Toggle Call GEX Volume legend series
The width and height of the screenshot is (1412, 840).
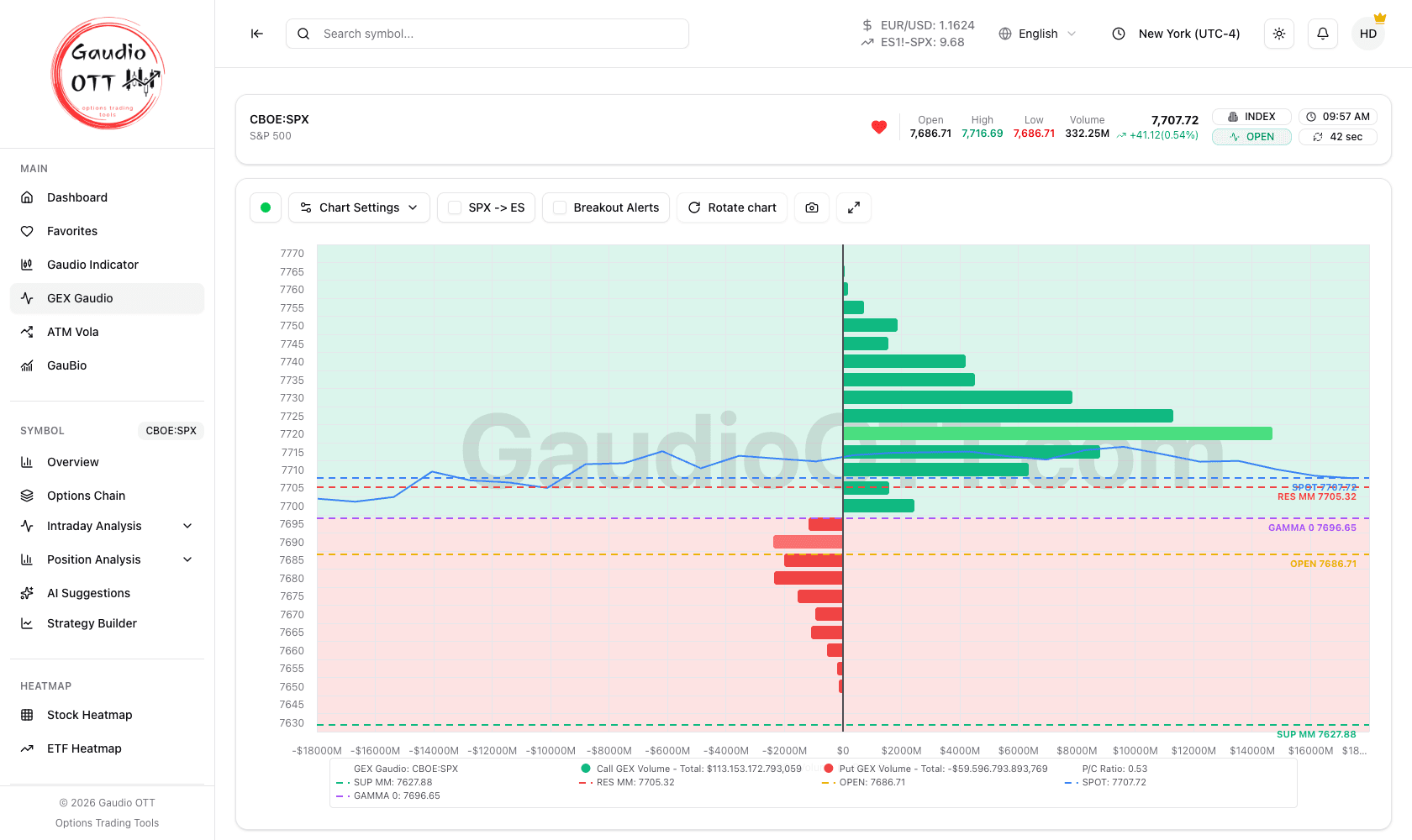691,769
